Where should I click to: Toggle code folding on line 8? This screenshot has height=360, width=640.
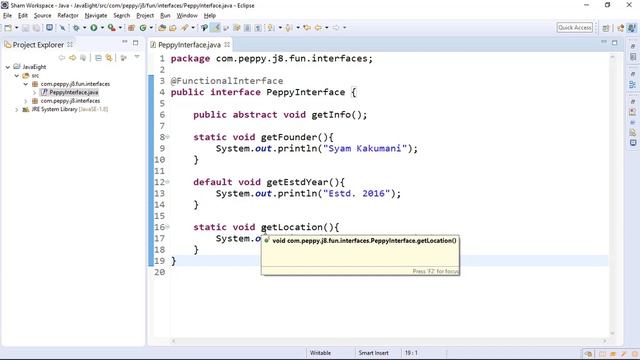(167, 137)
